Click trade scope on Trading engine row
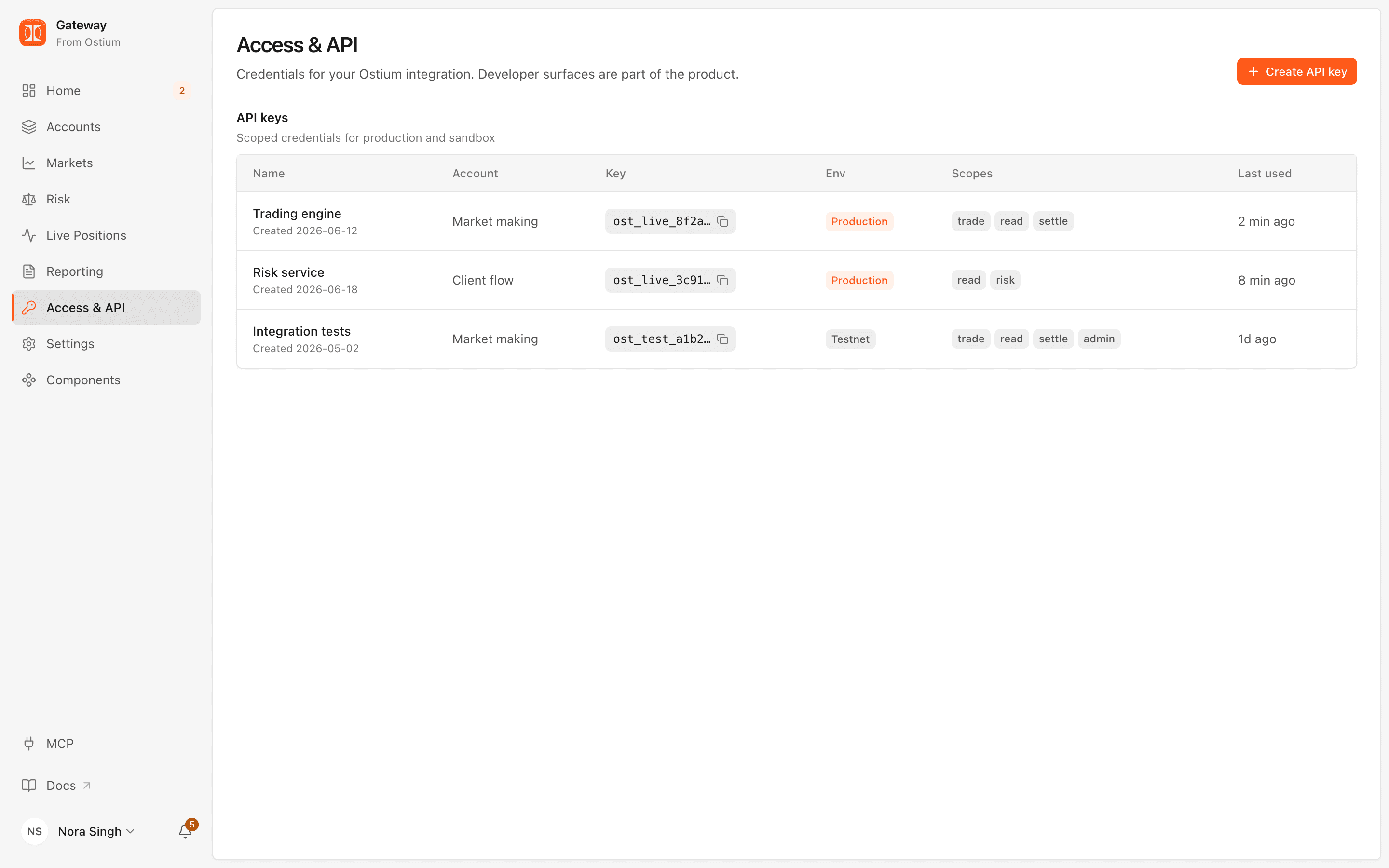 tap(970, 221)
